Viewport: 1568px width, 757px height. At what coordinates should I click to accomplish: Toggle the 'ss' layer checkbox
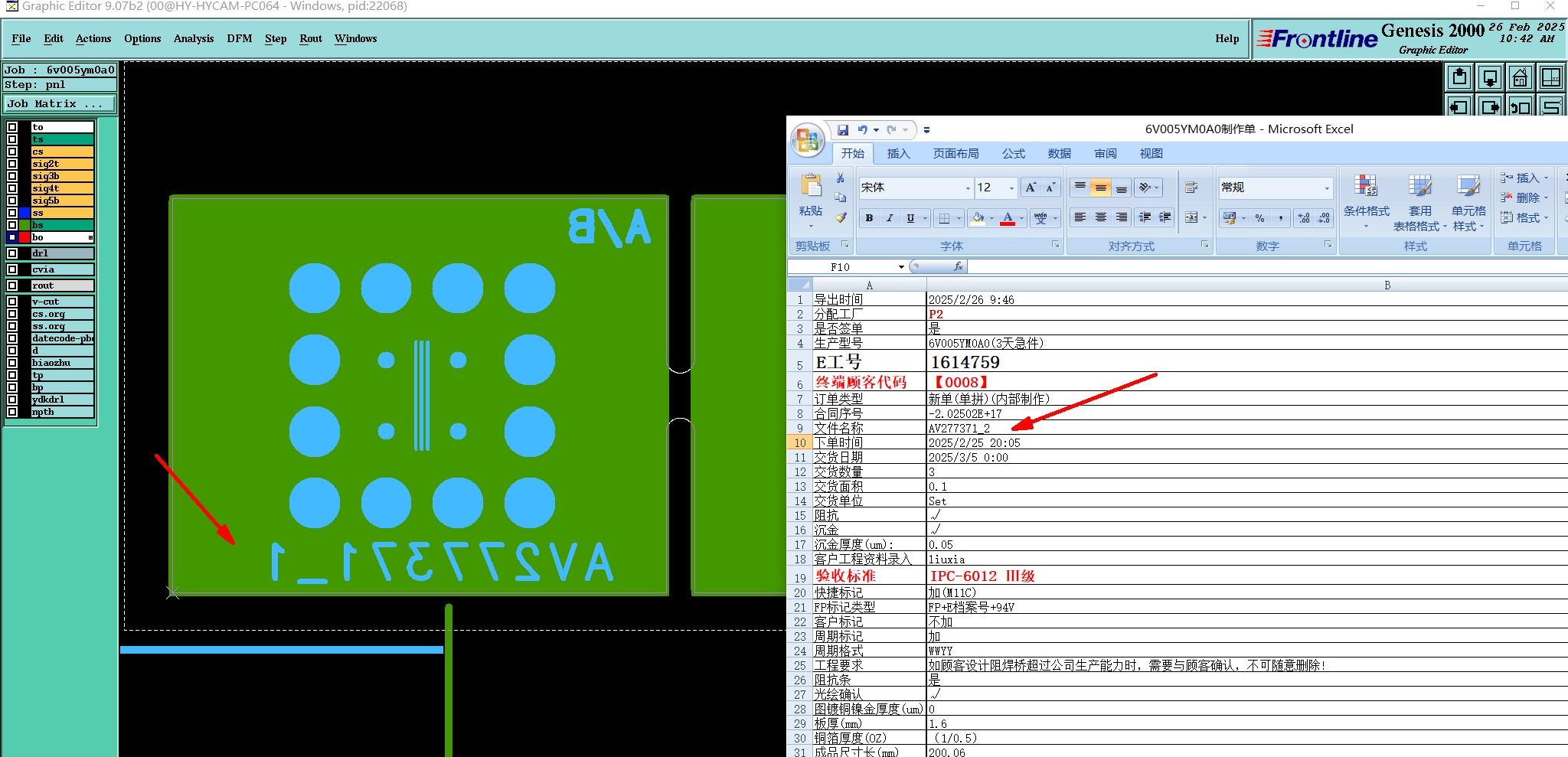(x=12, y=213)
